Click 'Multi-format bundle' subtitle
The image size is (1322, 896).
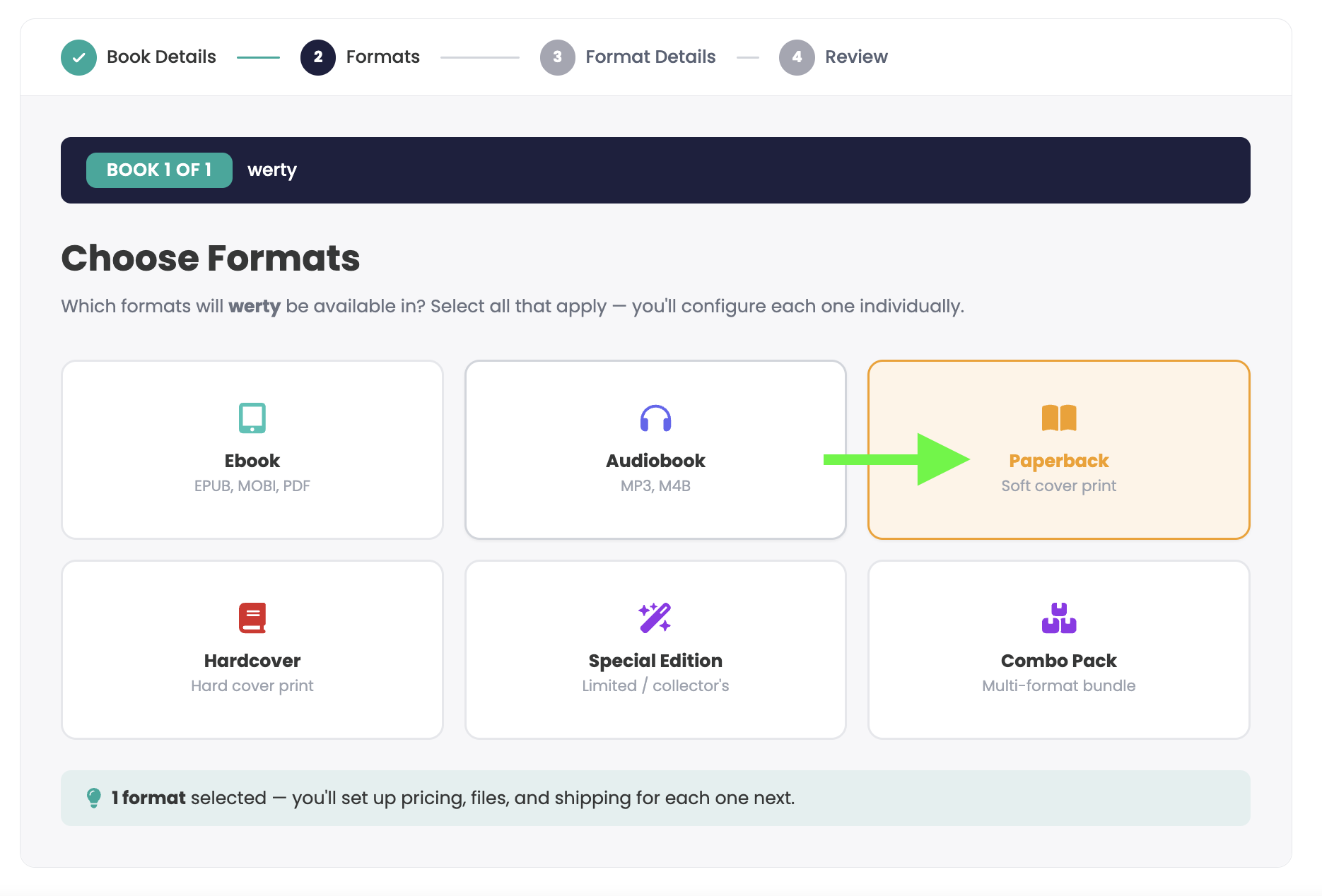tap(1059, 685)
